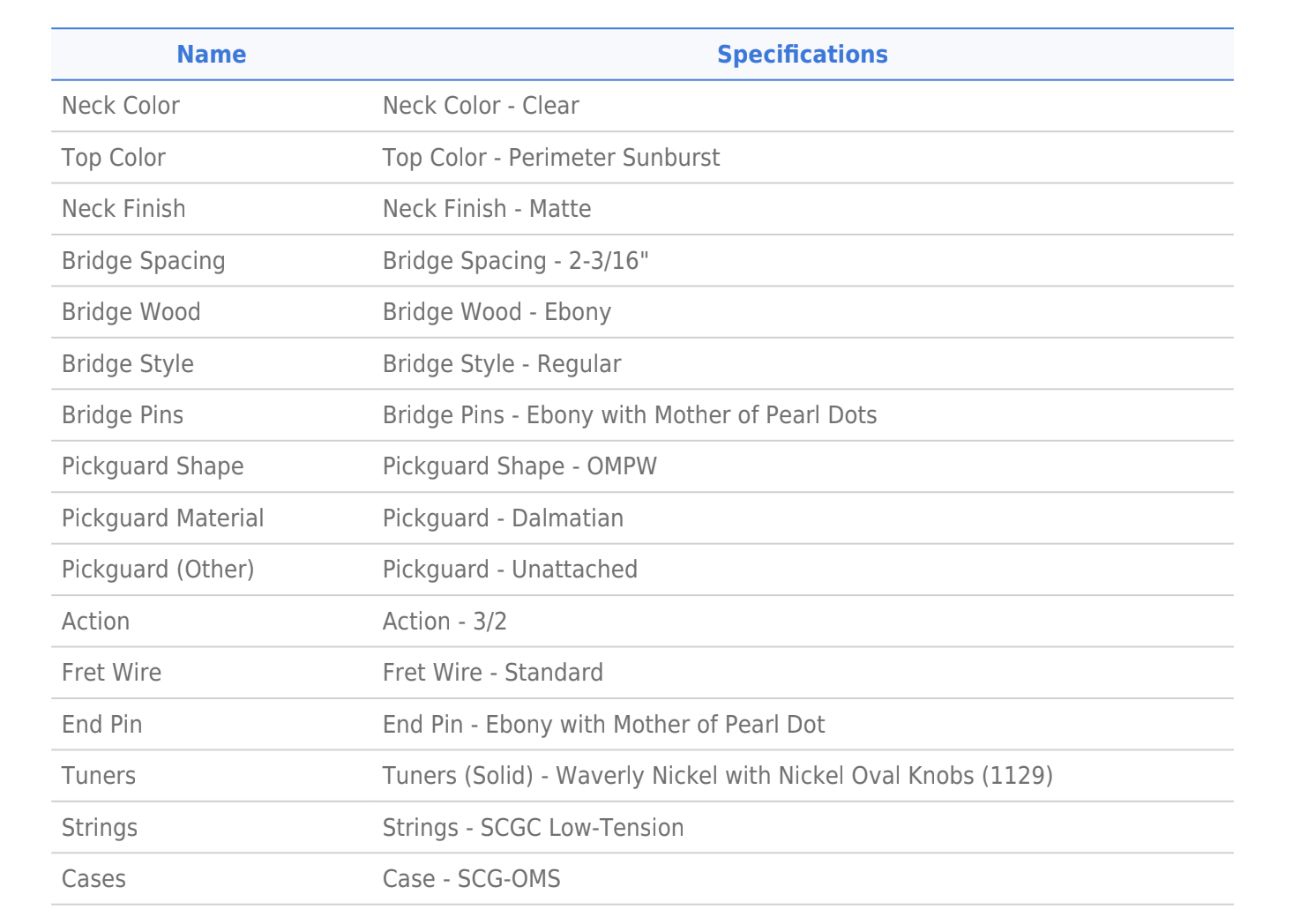Click the Fret Wire - Standard cell
Image resolution: width=1293 pixels, height=924 pixels.
tap(493, 673)
